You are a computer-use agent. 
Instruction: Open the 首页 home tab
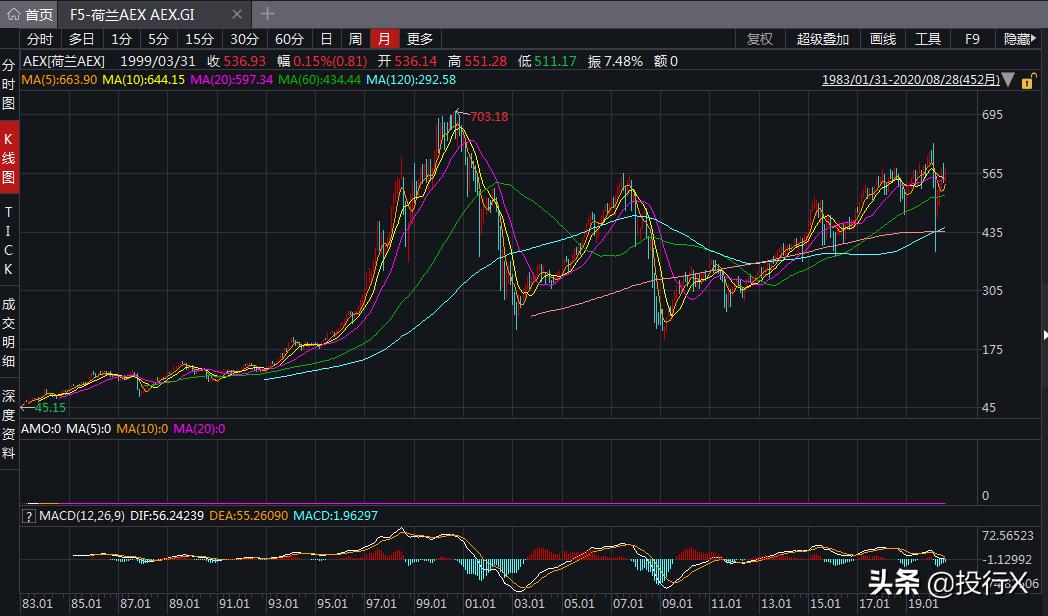click(30, 14)
